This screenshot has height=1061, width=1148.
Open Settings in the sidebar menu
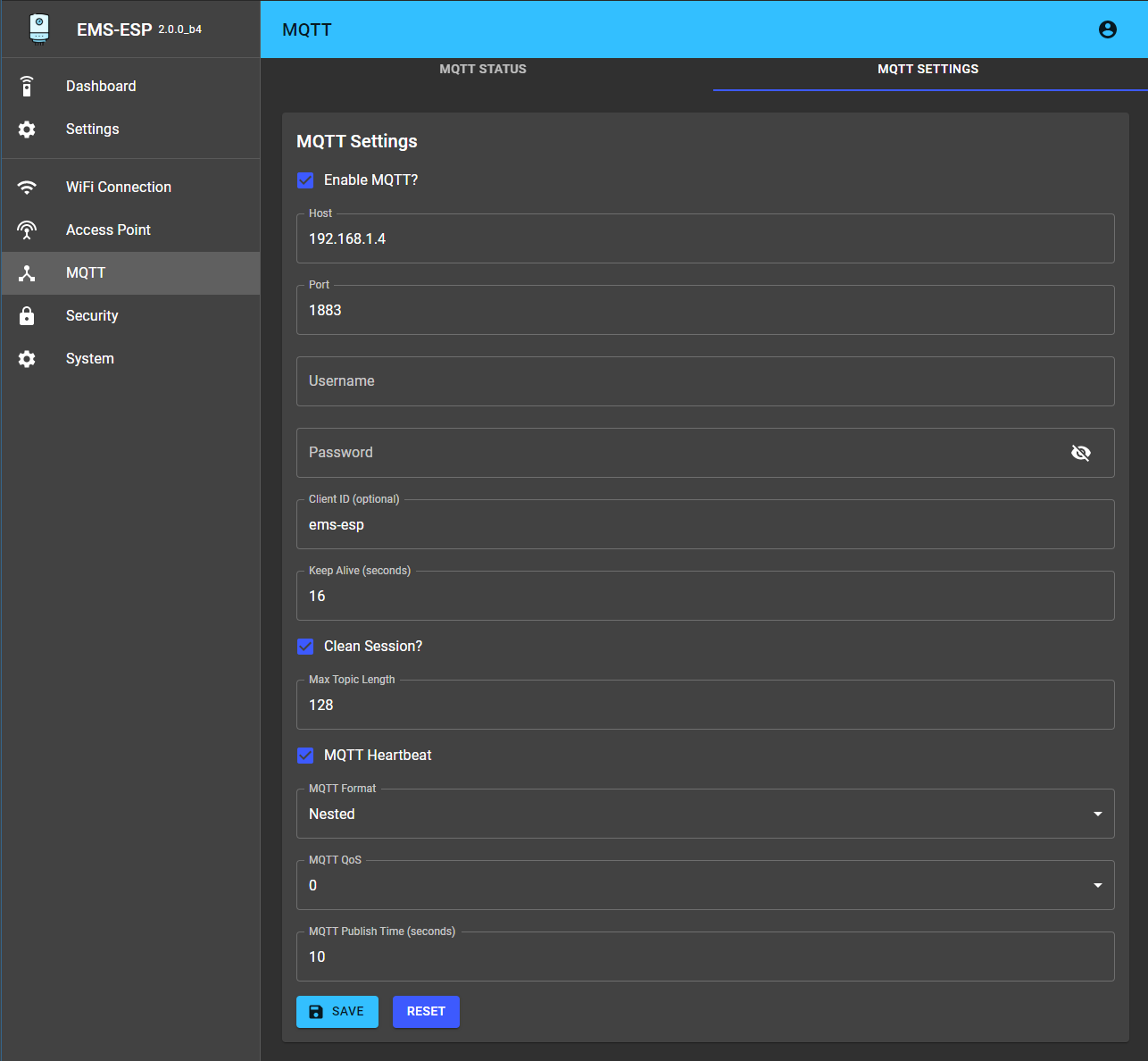coord(92,129)
